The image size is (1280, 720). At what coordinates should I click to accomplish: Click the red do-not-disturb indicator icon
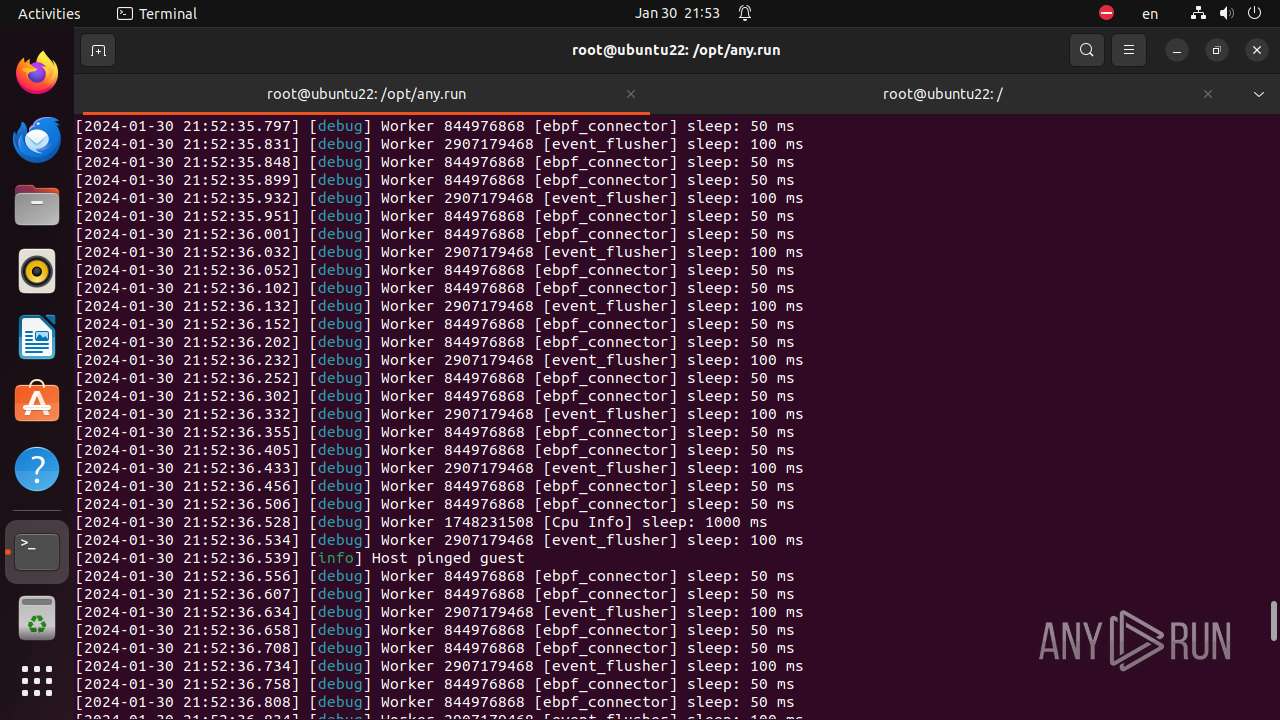1106,13
